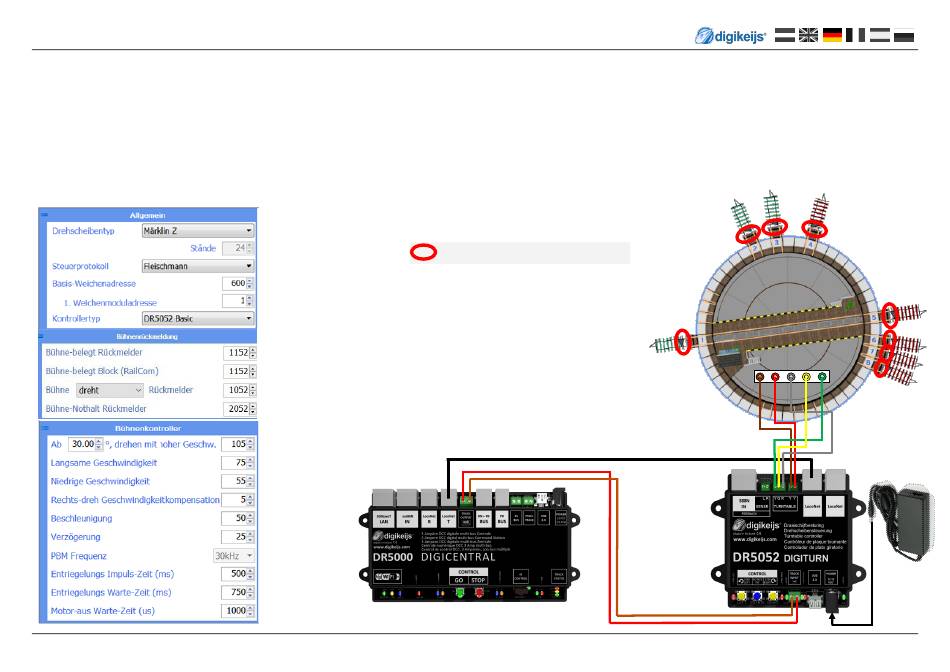Click the red terminal on the turntable
This screenshot has width=950, height=672.
coord(775,377)
